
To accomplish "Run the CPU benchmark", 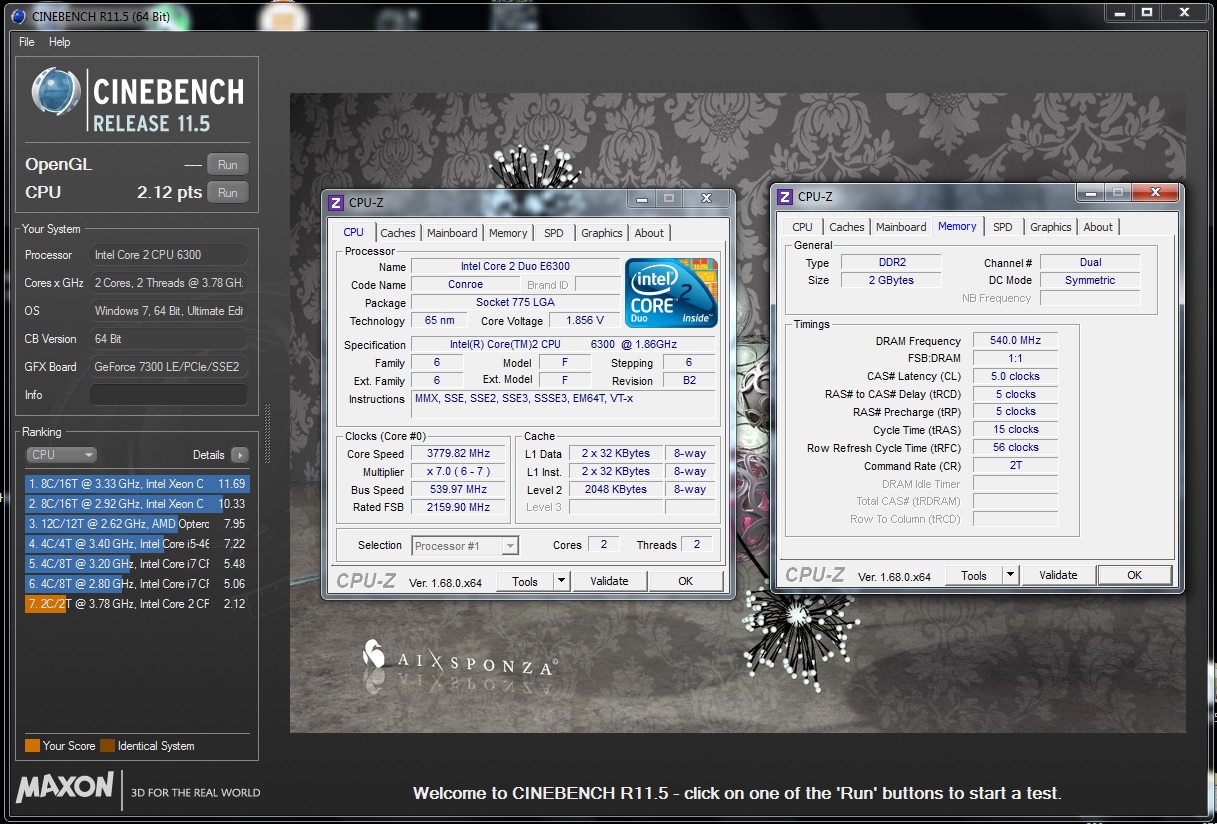I will tap(228, 193).
